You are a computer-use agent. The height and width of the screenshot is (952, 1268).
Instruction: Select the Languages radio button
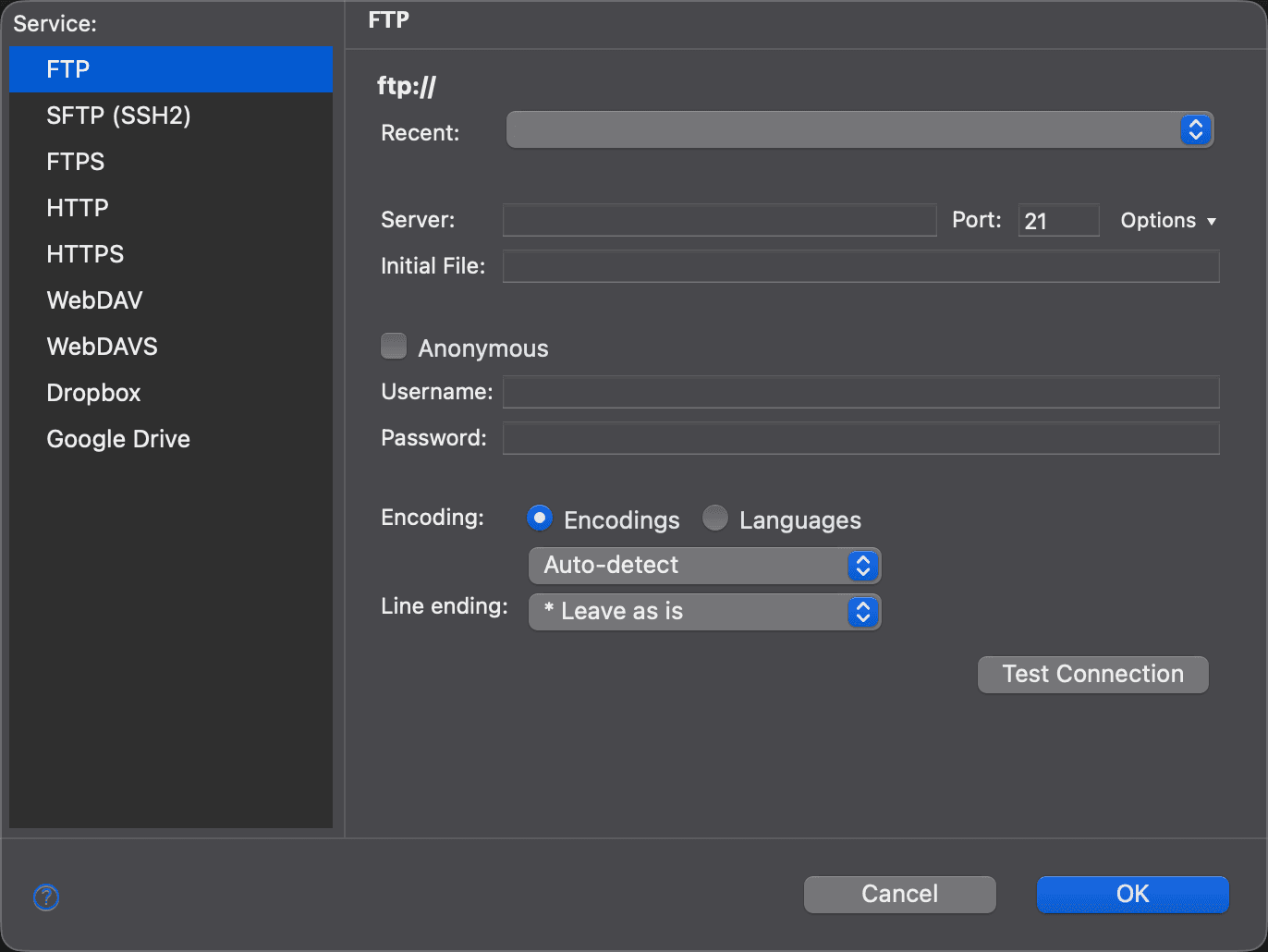(x=715, y=519)
